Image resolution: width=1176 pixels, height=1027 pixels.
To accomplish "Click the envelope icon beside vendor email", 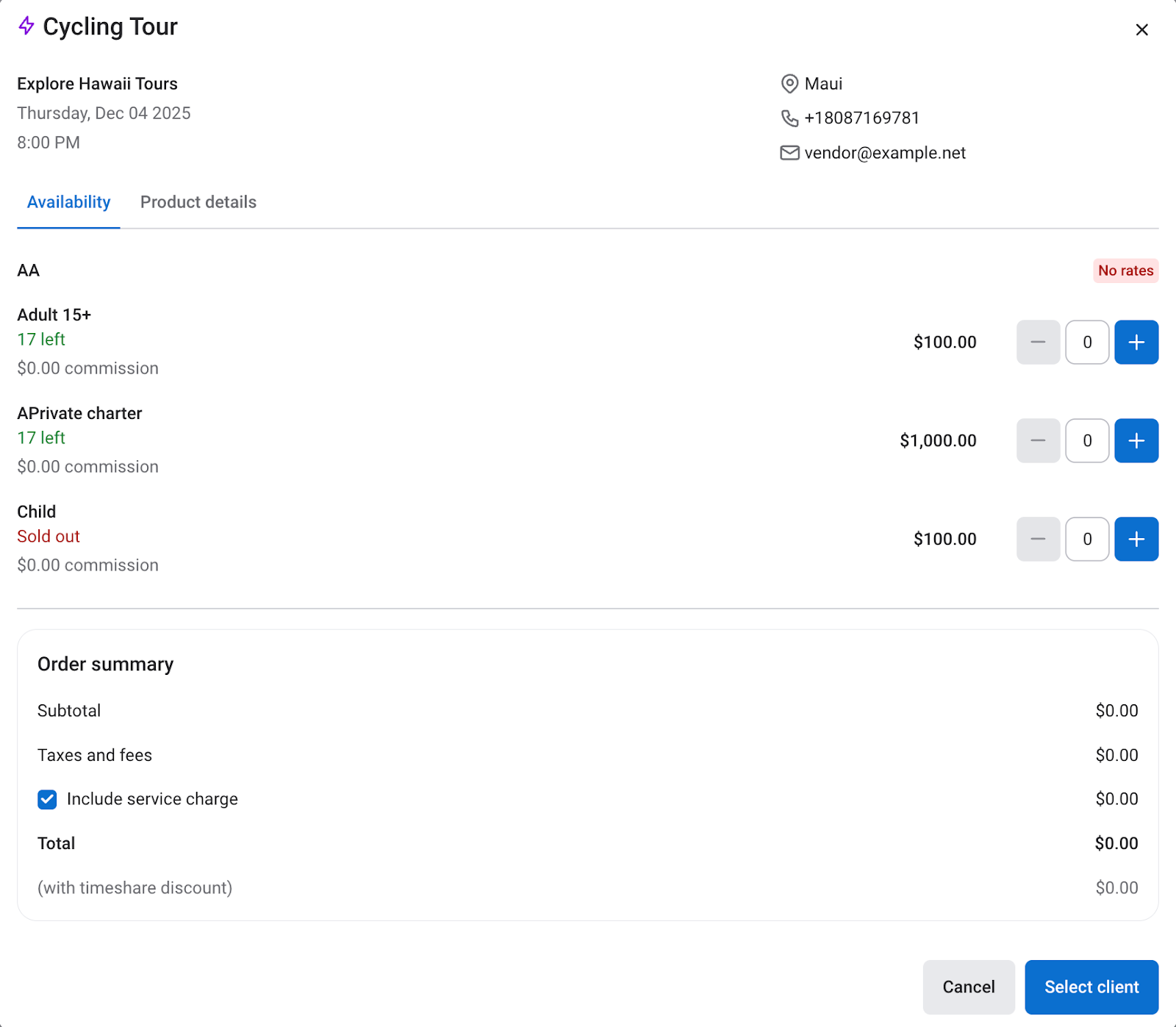I will pyautogui.click(x=789, y=153).
